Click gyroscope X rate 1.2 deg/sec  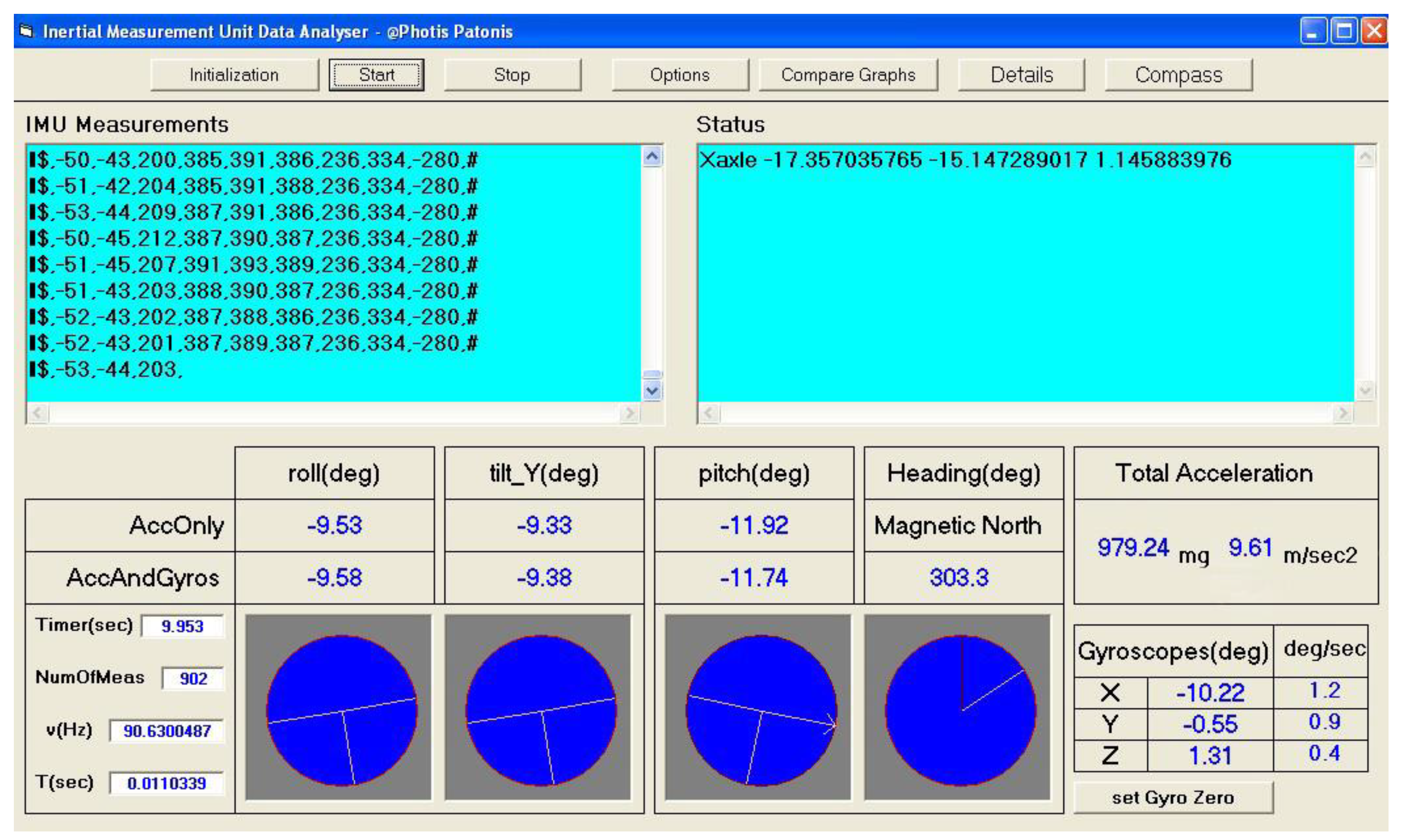(x=1325, y=691)
